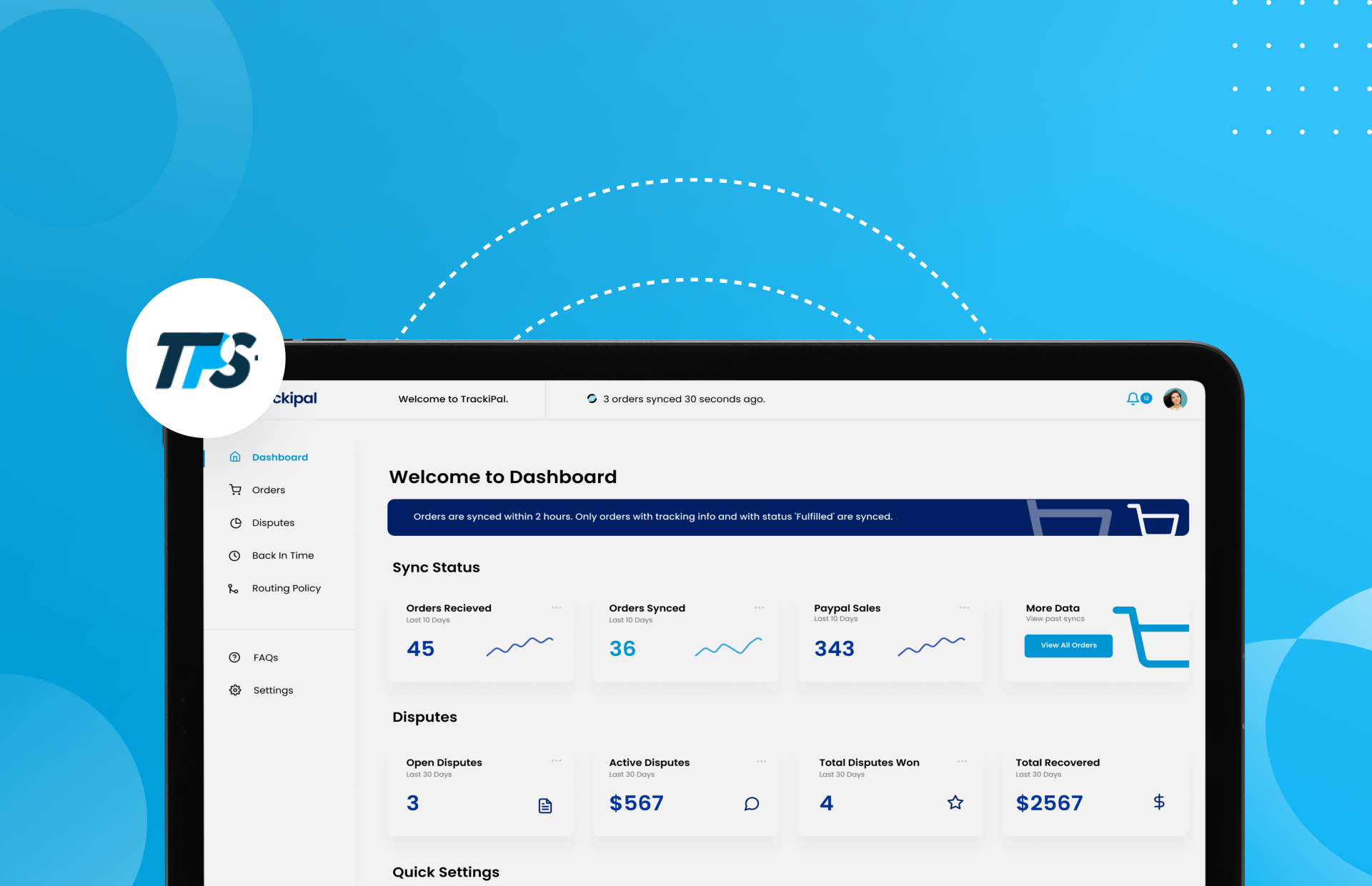Click the TPS round logo
Image resolution: width=1372 pixels, height=886 pixels.
pyautogui.click(x=206, y=358)
